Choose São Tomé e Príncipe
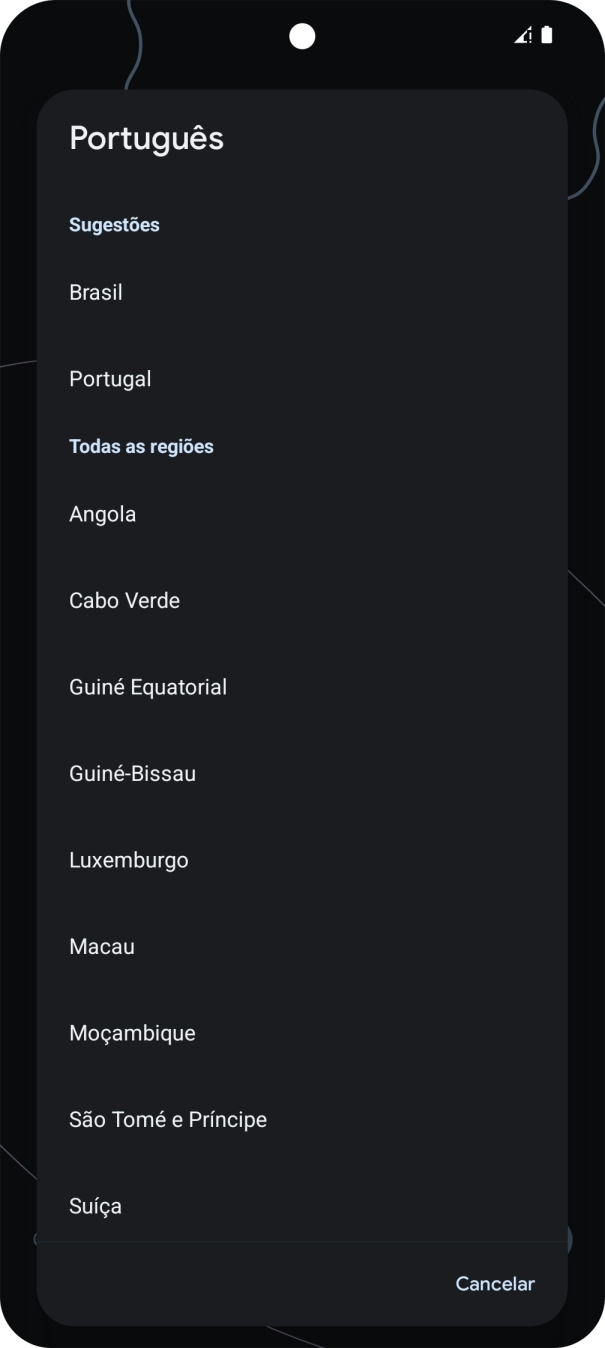605x1348 pixels. point(167,1119)
